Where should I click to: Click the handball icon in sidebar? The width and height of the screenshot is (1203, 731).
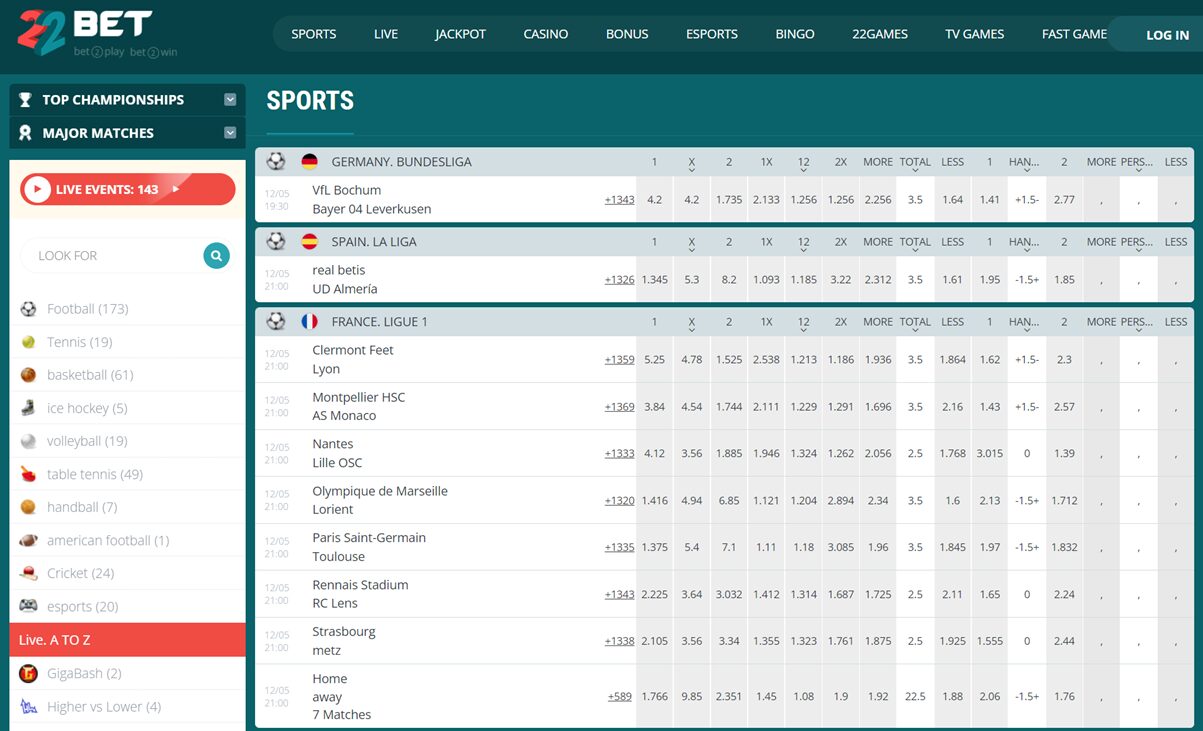pos(28,507)
